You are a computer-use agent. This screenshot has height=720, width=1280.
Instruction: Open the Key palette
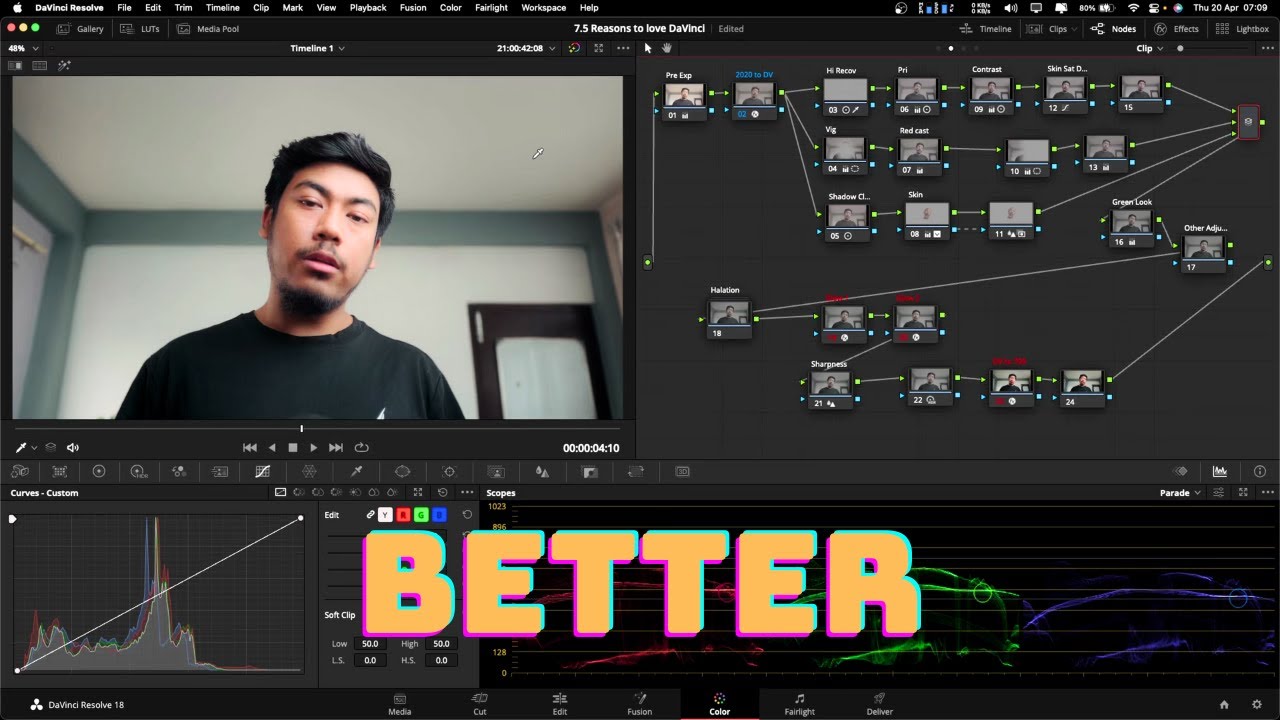click(590, 471)
